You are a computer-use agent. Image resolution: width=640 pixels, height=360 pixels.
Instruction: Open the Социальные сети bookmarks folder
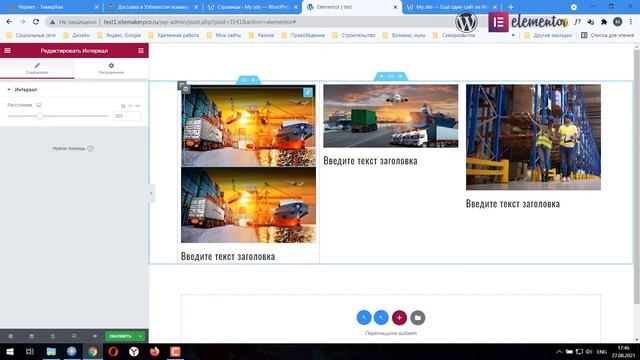tap(31, 36)
